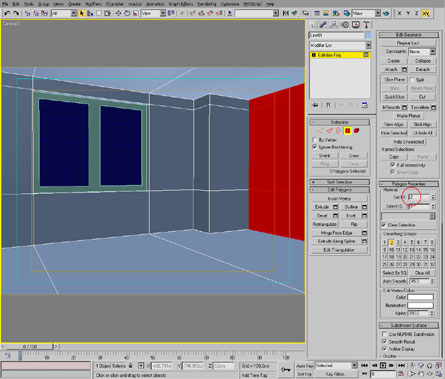Open the Inset settings box icon
Viewport: 445px width, 379px height.
pos(365,216)
